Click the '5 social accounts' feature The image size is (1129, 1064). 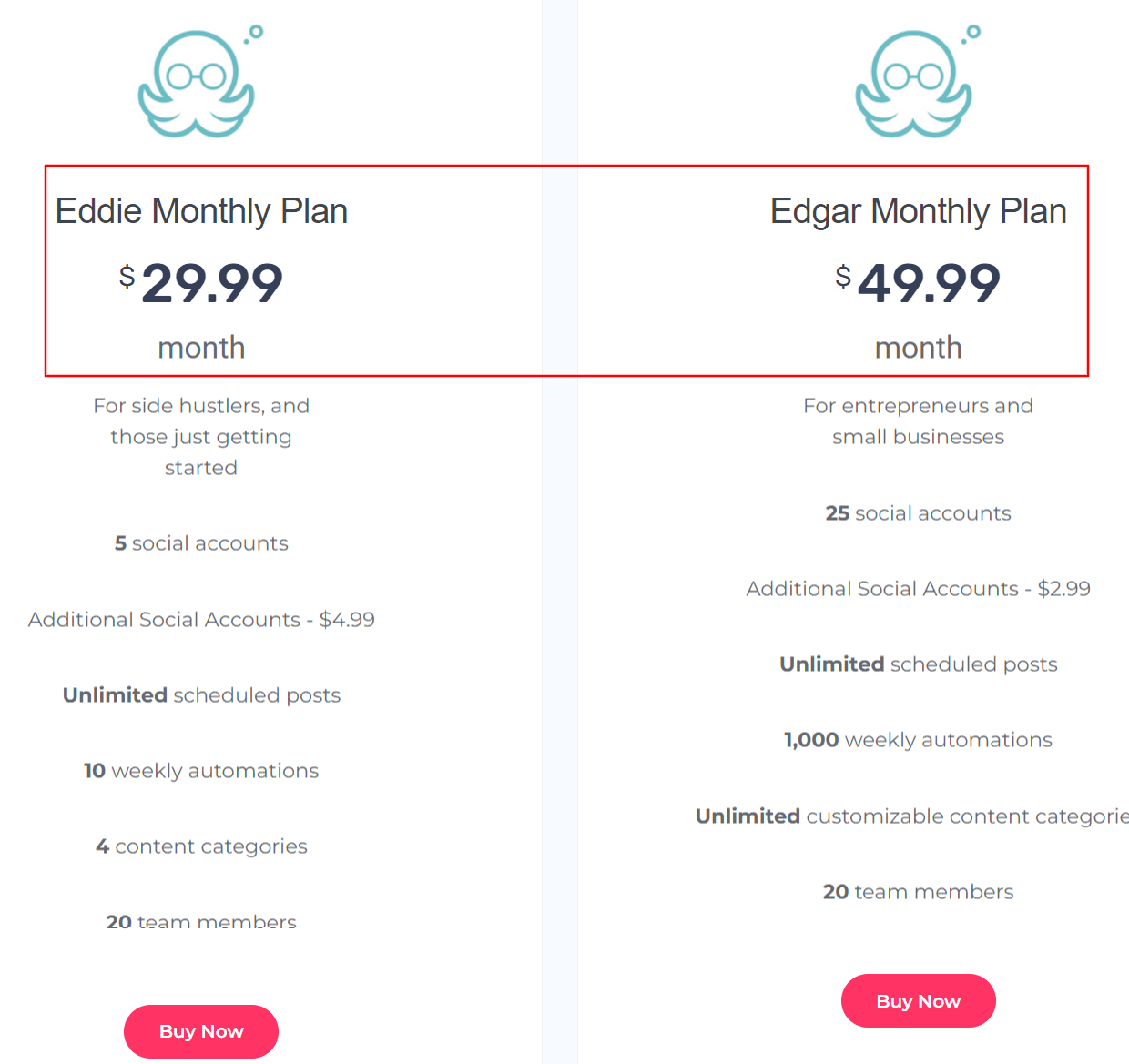tap(201, 543)
